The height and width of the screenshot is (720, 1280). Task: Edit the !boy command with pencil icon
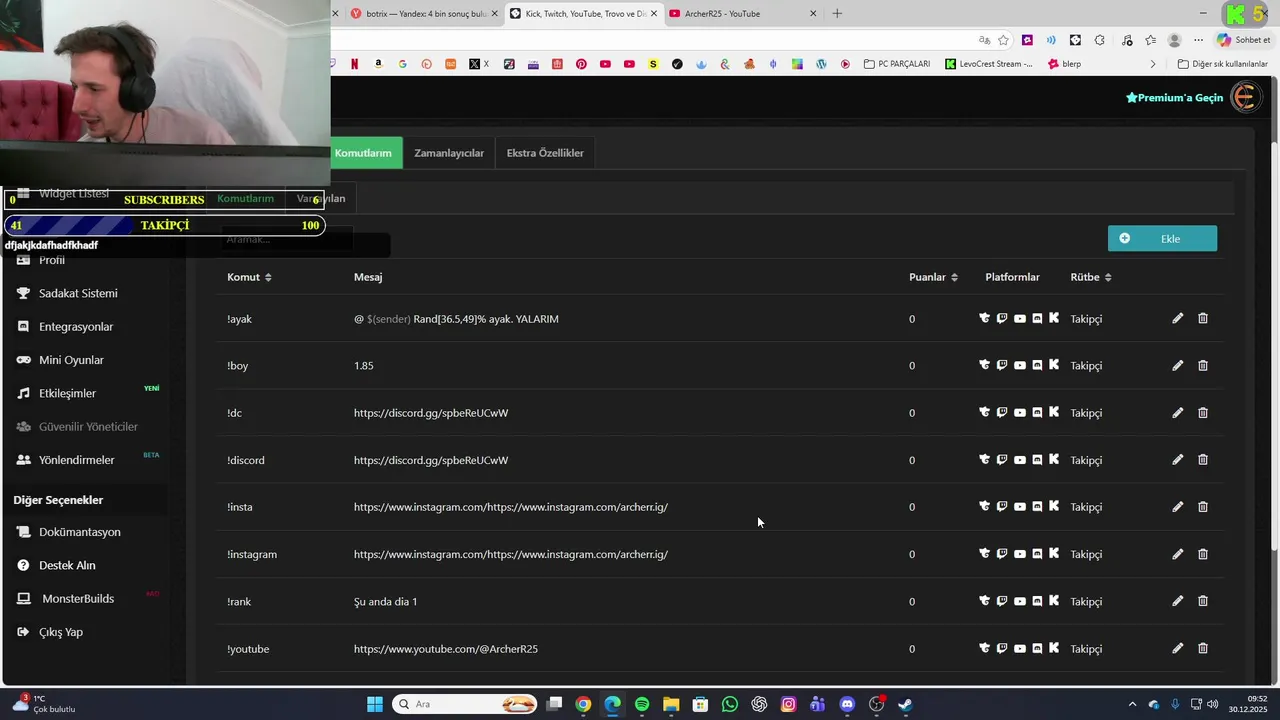(1177, 365)
